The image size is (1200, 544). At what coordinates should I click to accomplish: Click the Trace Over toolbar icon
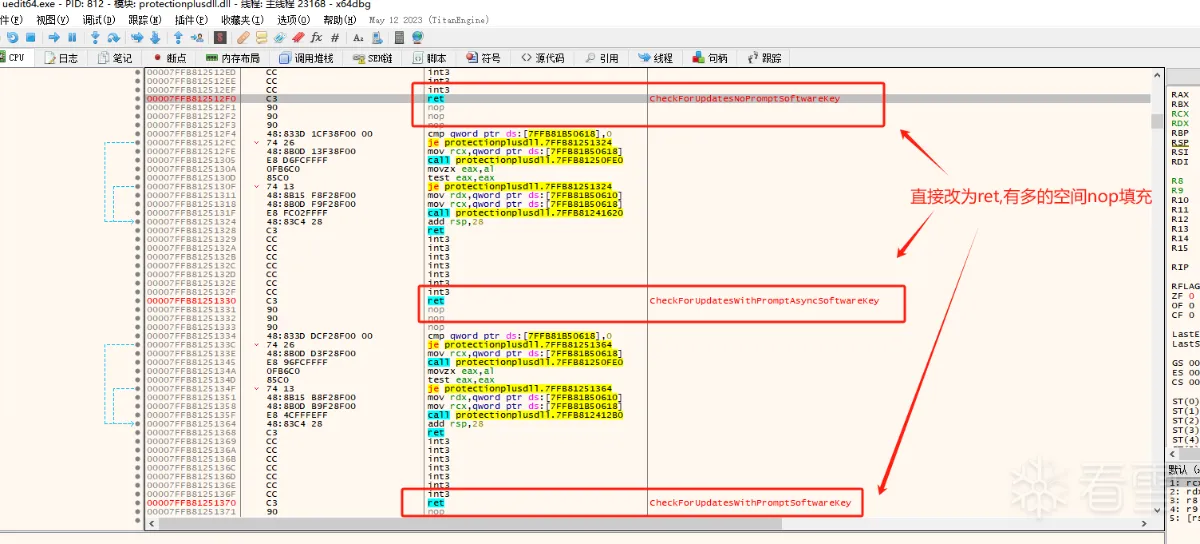coord(155,38)
